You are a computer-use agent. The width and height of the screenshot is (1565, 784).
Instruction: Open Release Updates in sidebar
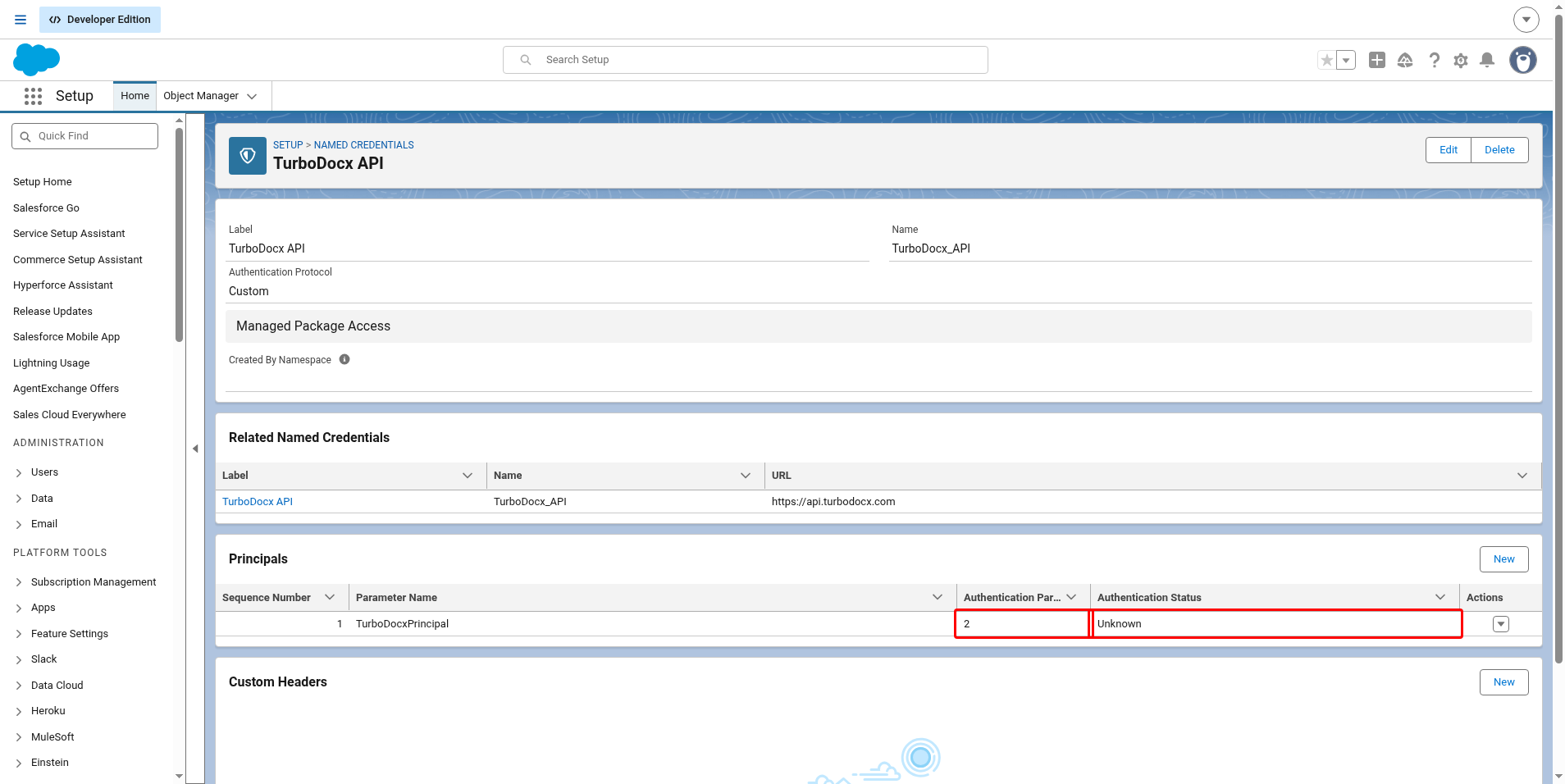(x=52, y=312)
